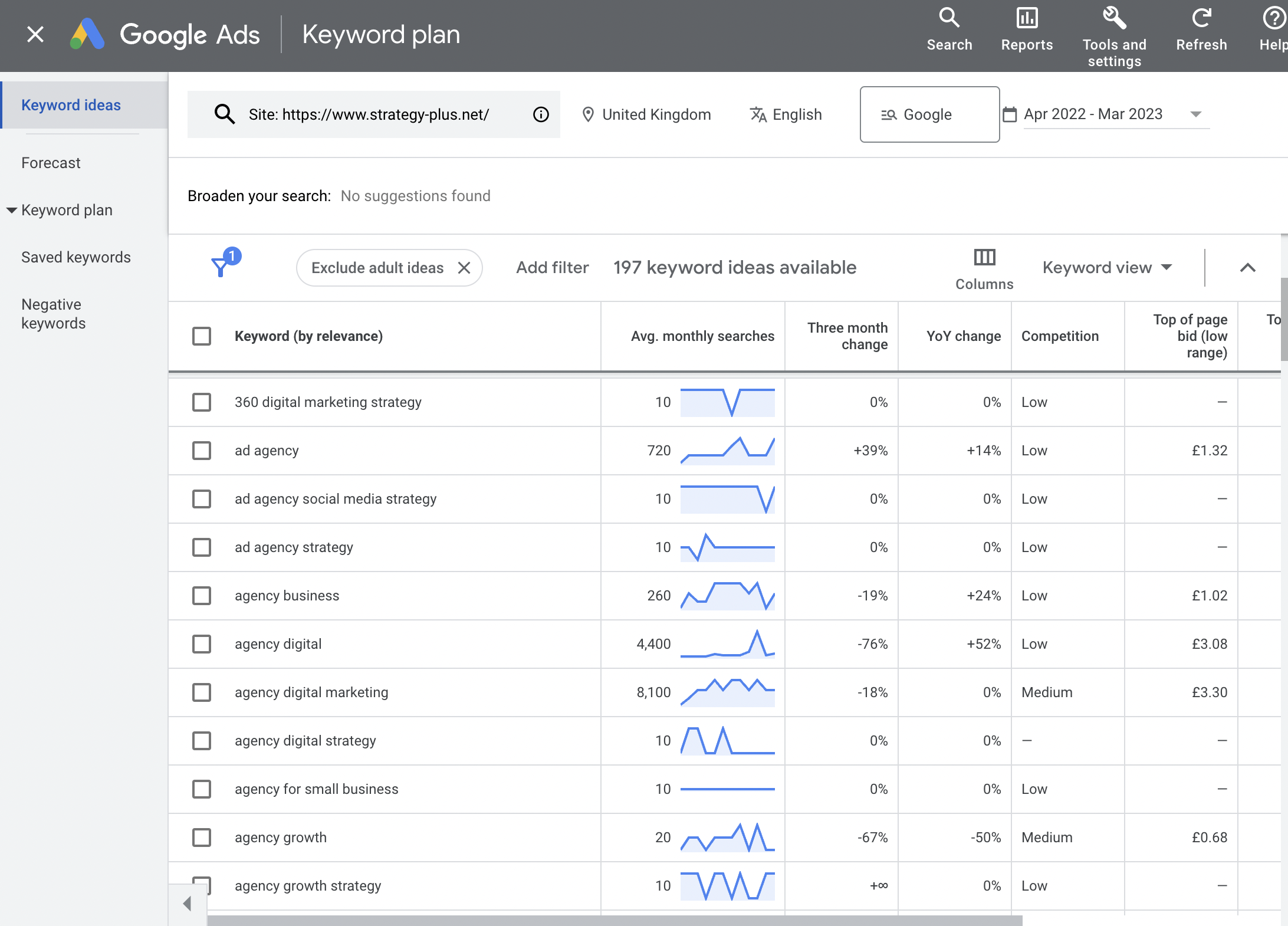The height and width of the screenshot is (926, 1288).
Task: Click the horizontal scrollbar at table bottom
Action: pos(615,921)
